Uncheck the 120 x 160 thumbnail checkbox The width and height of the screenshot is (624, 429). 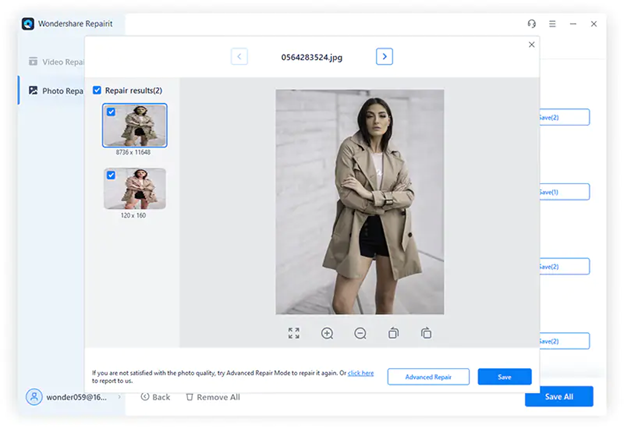pyautogui.click(x=111, y=175)
